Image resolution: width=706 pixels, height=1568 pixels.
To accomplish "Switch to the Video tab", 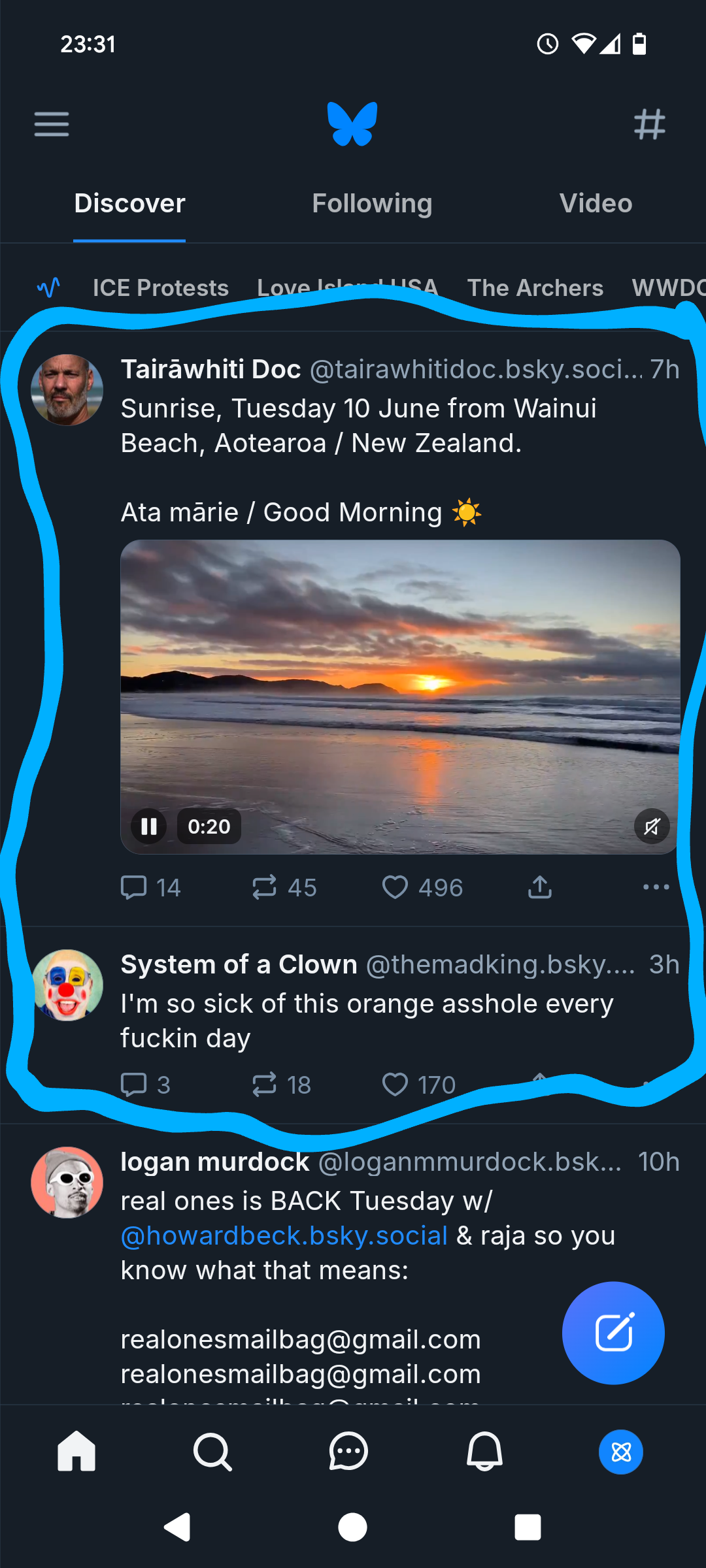I will tap(596, 203).
